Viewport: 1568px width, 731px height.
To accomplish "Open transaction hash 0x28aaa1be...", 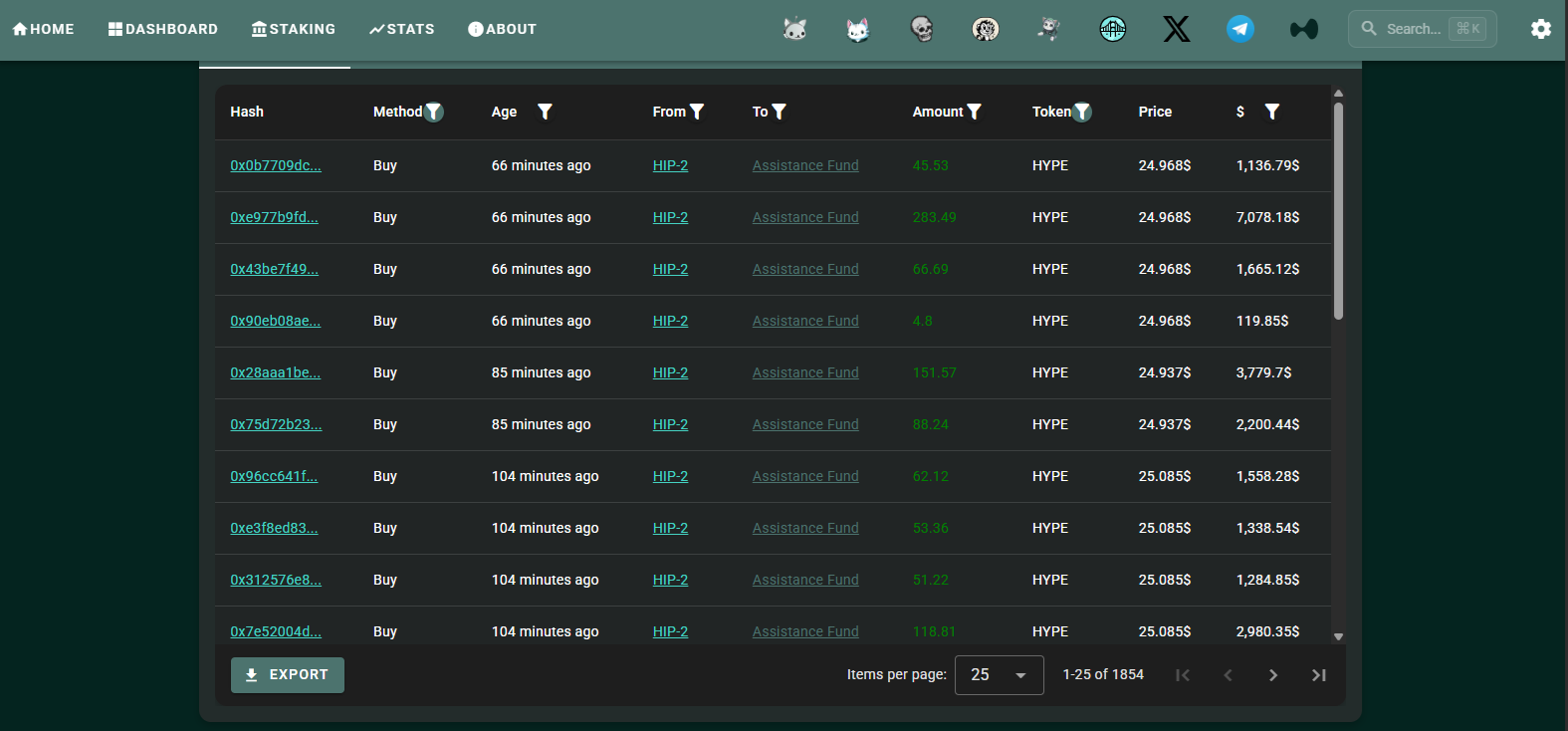I will 275,372.
